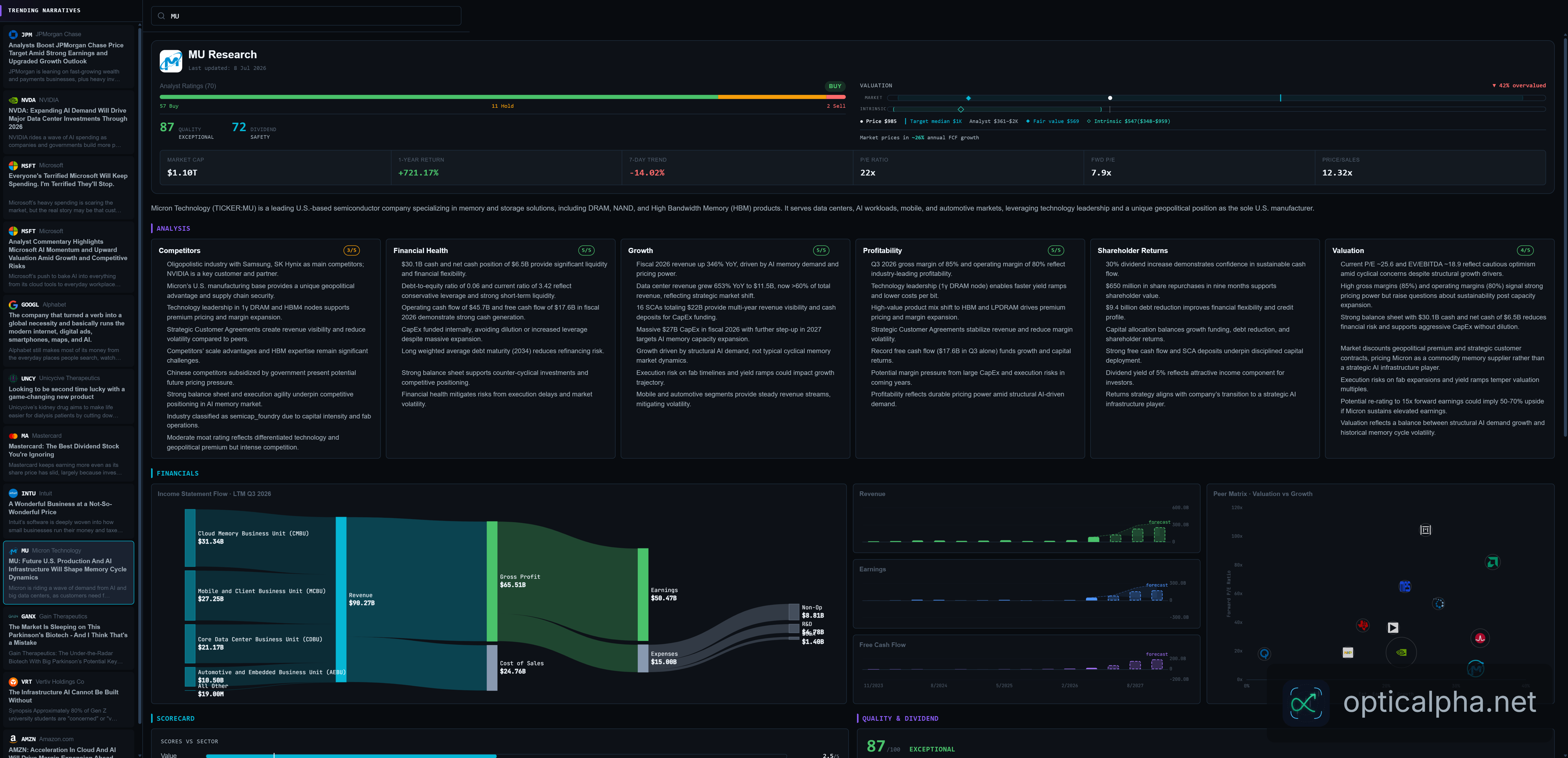
Task: Click the main page vertical scrollbar
Action: 1565,237
